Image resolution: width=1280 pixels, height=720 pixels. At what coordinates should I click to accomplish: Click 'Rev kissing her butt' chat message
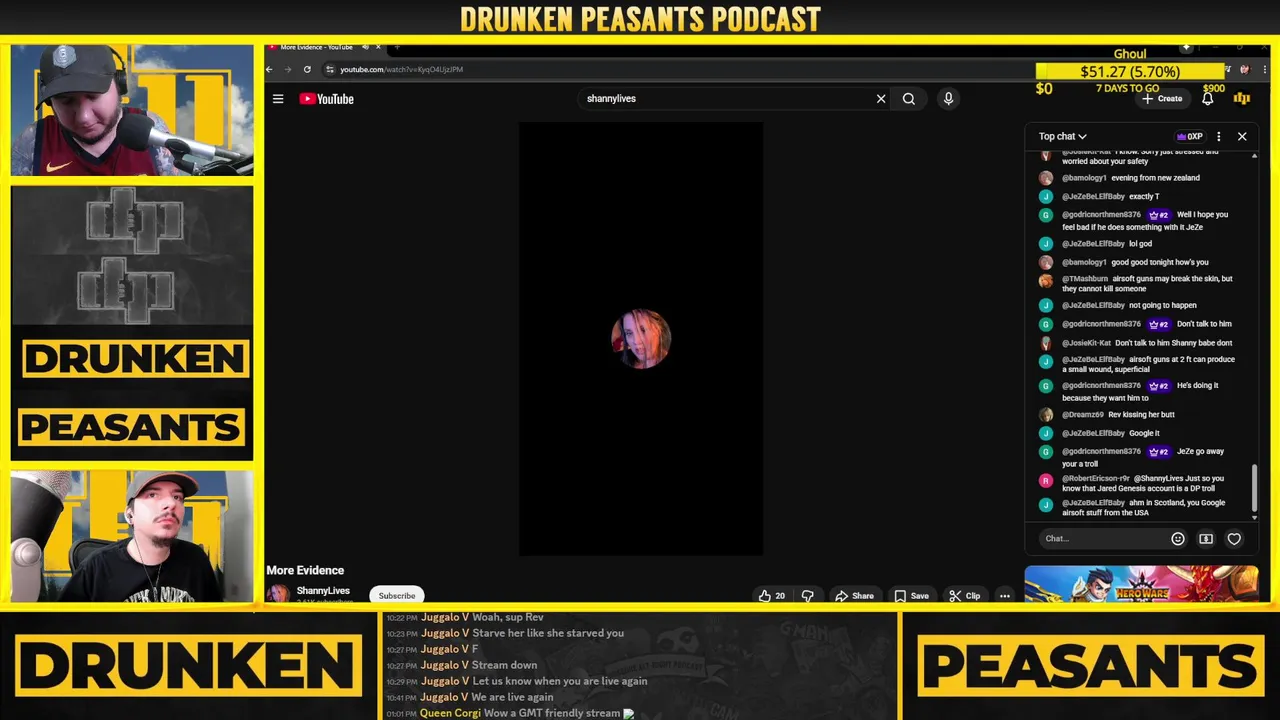[1142, 415]
